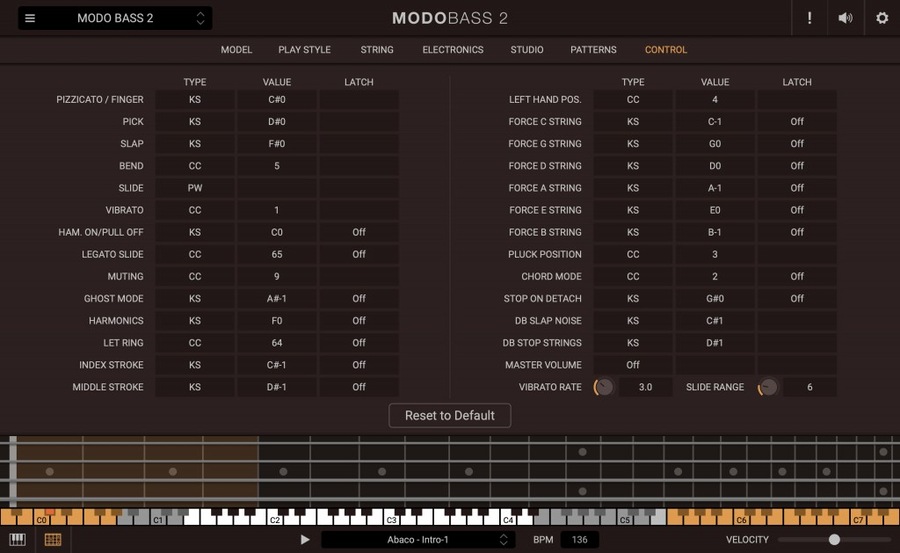Click SLAP value F#0
900x553 pixels.
[277, 144]
